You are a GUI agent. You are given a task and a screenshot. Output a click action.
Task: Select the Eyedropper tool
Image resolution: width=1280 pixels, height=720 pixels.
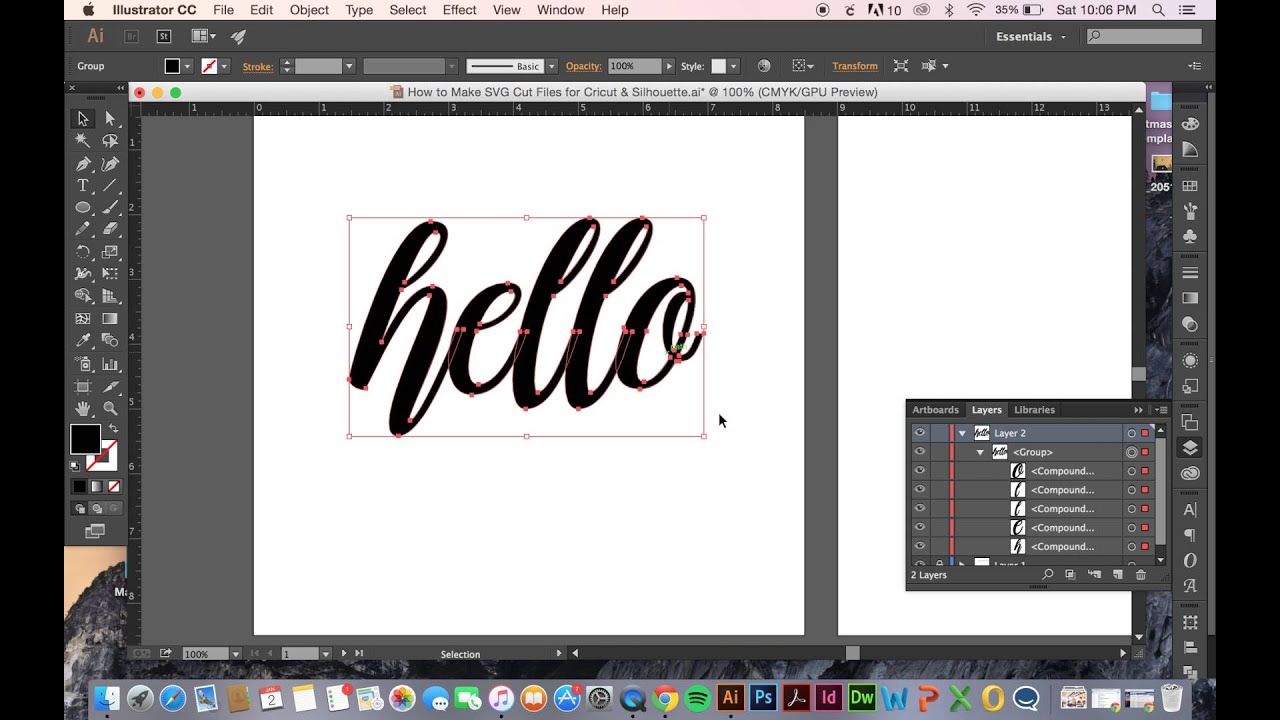(82, 340)
